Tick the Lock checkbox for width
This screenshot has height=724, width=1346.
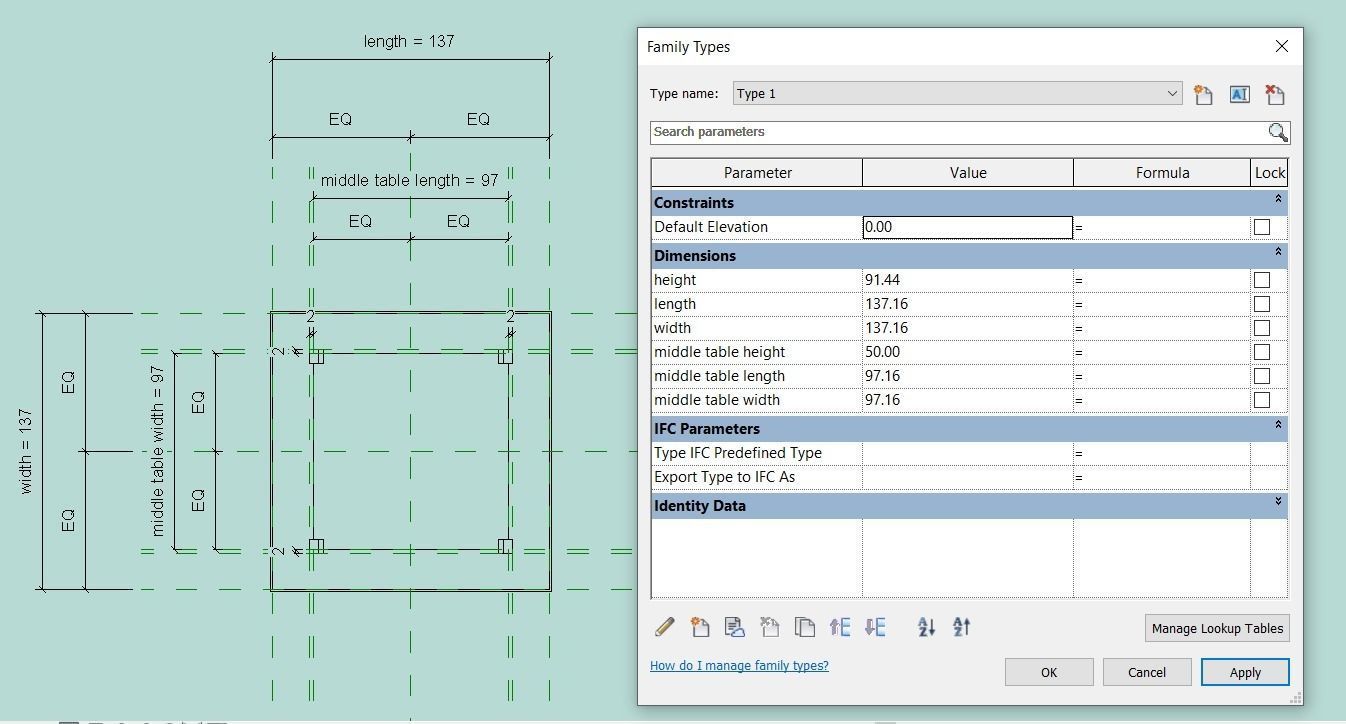(x=1262, y=328)
